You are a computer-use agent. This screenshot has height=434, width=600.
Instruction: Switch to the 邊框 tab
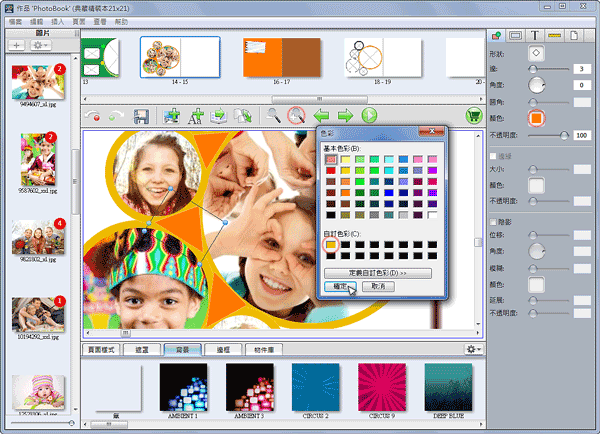pos(223,349)
